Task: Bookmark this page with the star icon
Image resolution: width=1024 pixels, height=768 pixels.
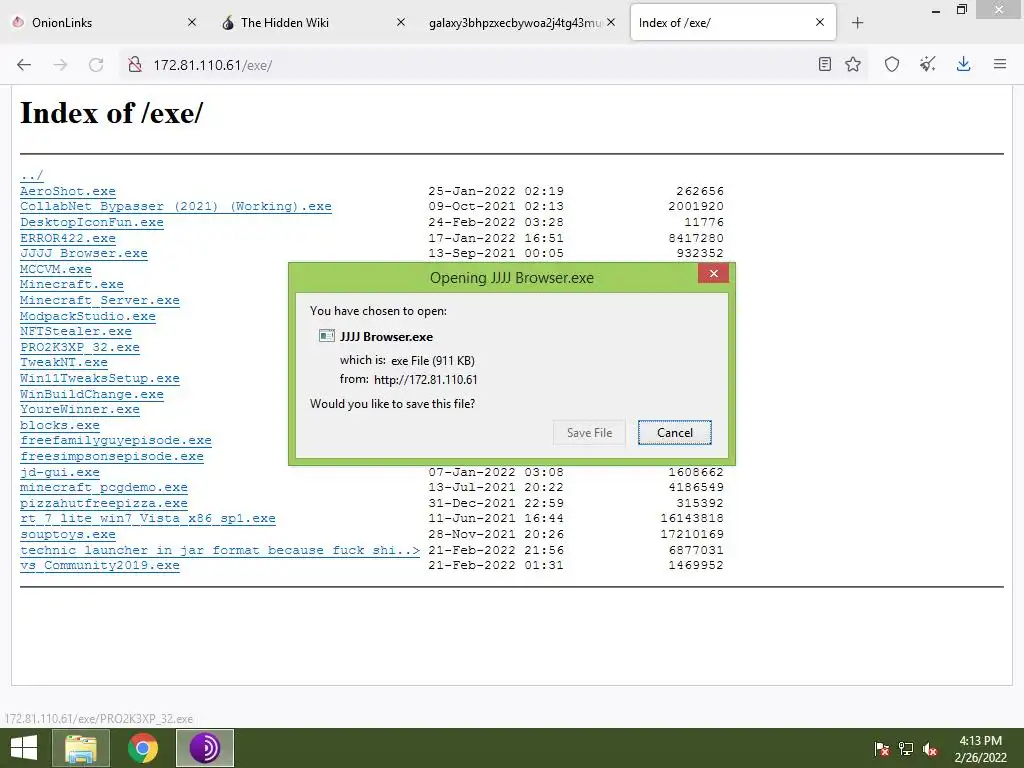Action: (853, 64)
